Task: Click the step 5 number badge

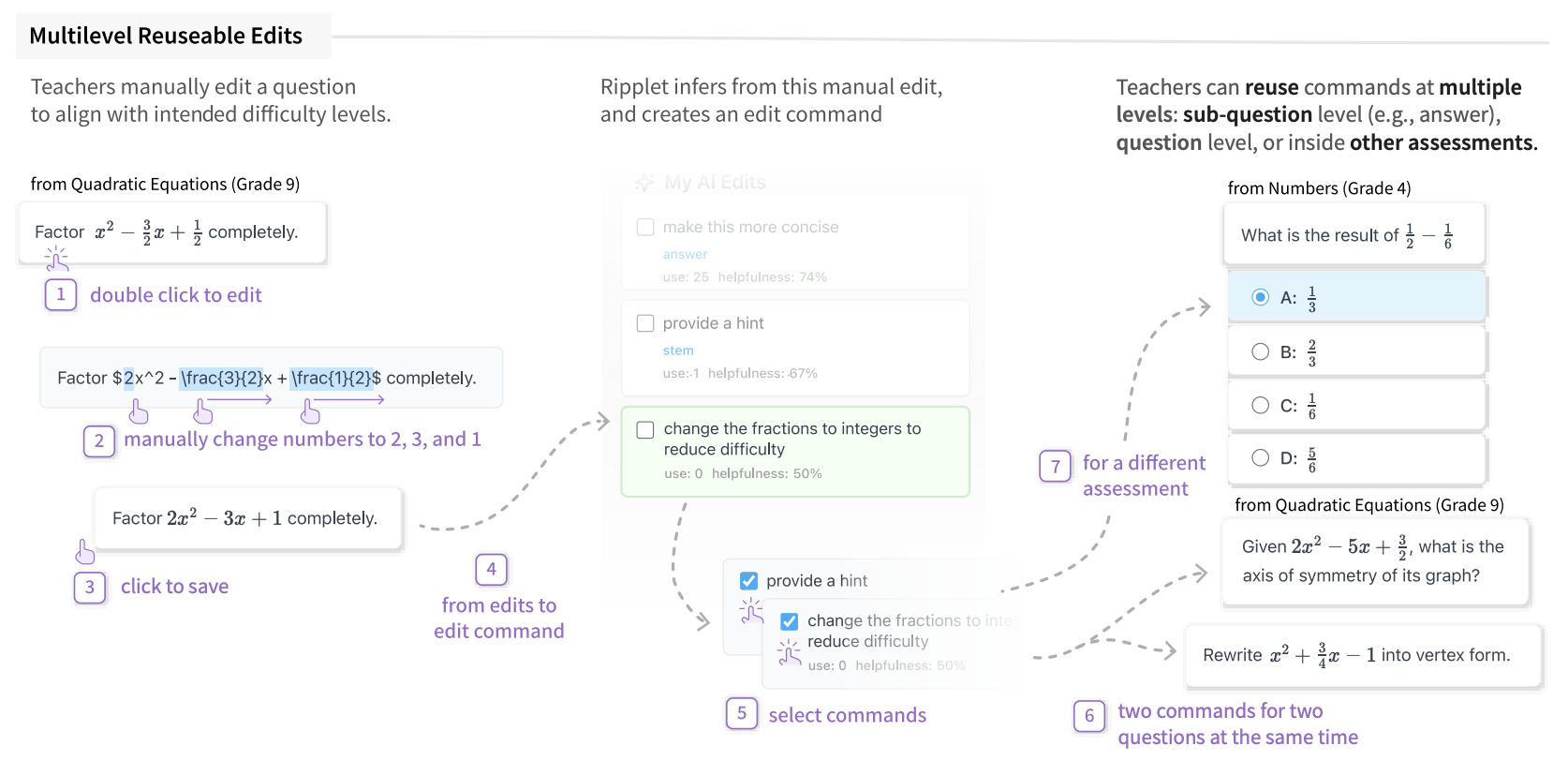Action: (x=741, y=713)
